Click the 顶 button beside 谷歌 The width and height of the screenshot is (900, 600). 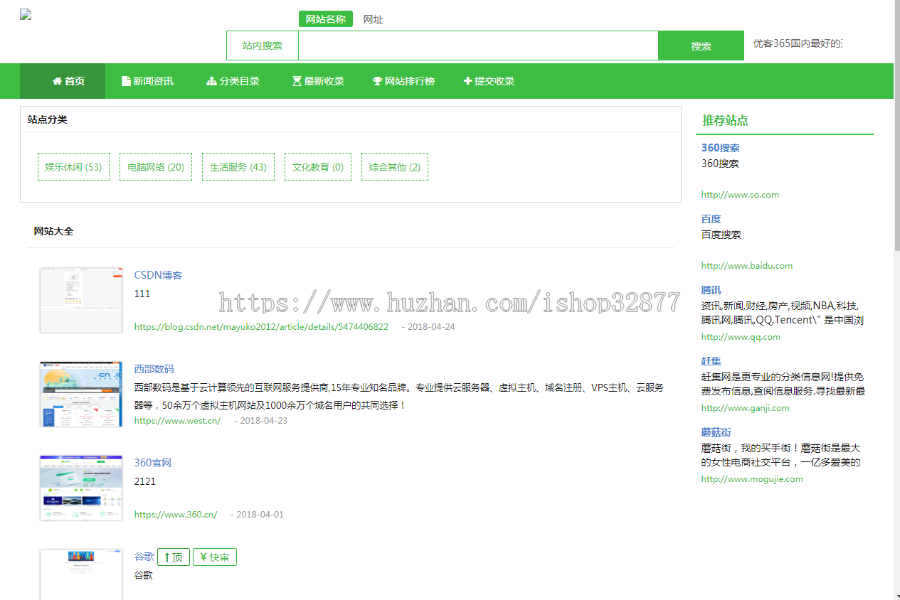[x=173, y=557]
